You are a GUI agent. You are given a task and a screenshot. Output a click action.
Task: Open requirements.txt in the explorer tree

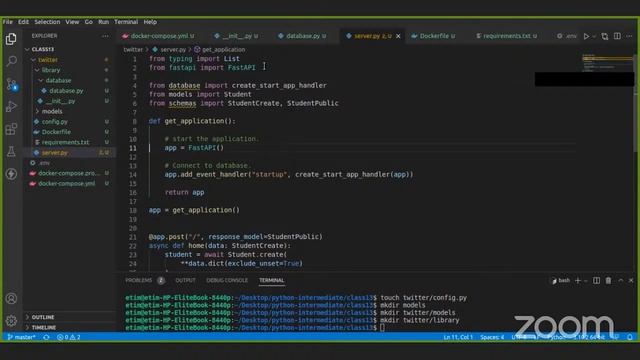(65, 142)
